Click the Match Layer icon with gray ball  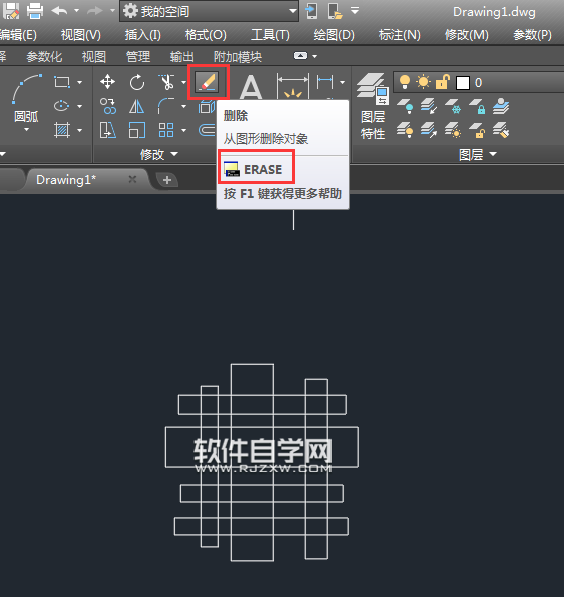pyautogui.click(x=501, y=106)
